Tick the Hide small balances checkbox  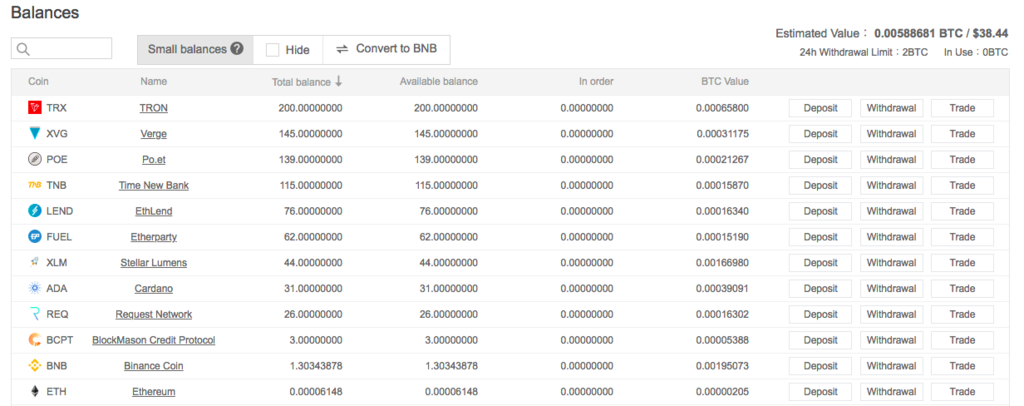272,50
